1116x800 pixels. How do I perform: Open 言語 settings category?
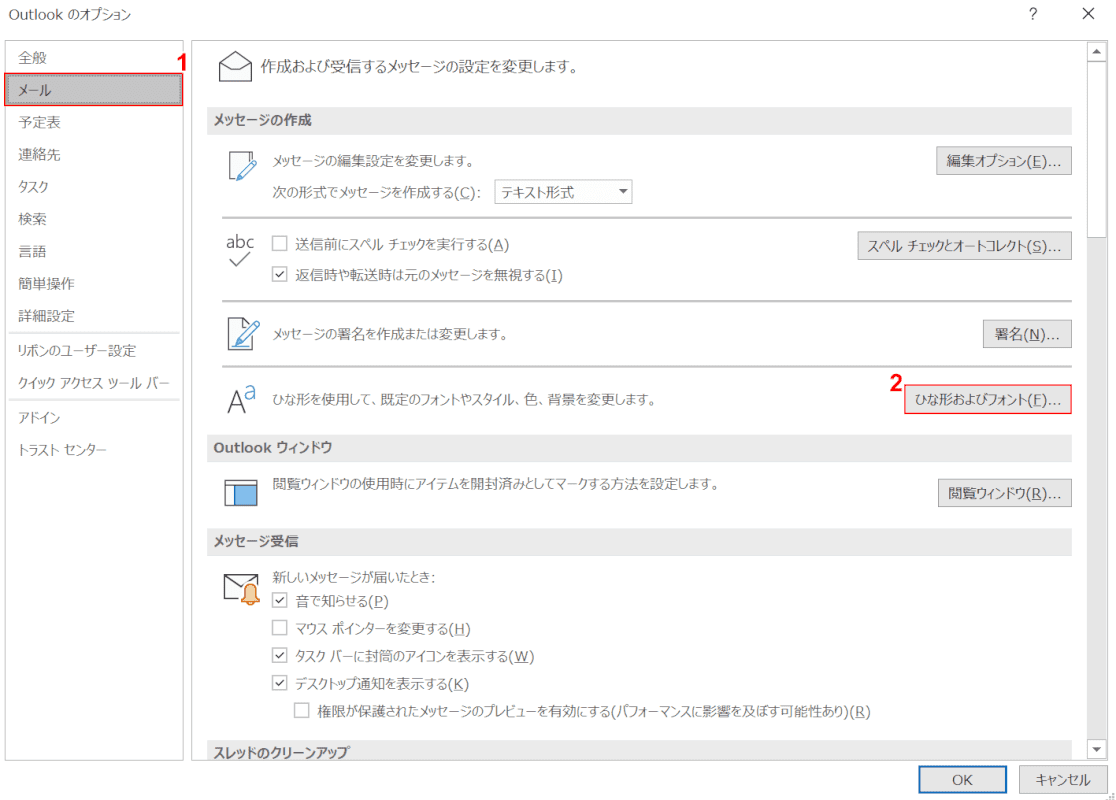pos(94,251)
